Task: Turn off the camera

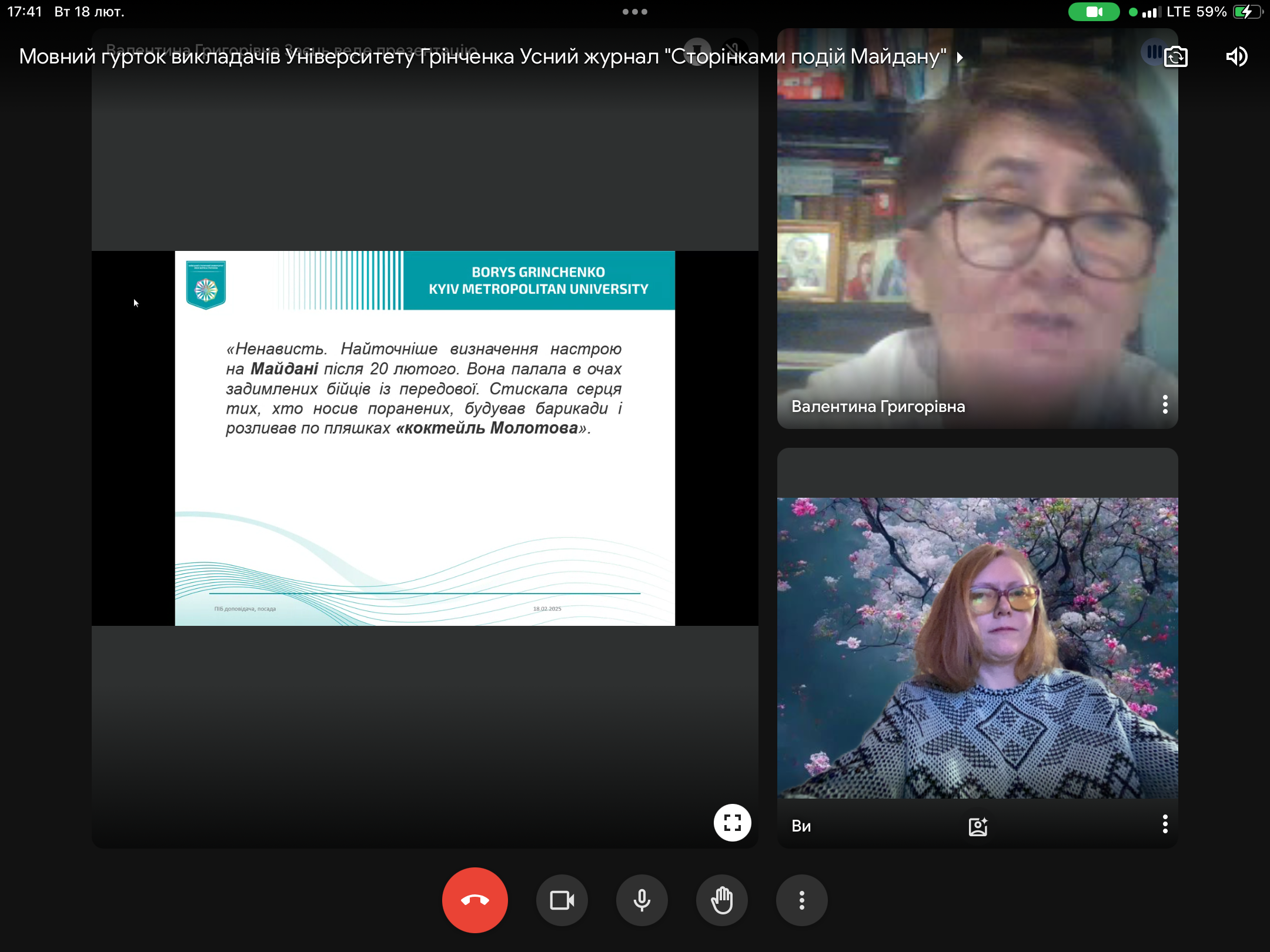Action: click(562, 900)
